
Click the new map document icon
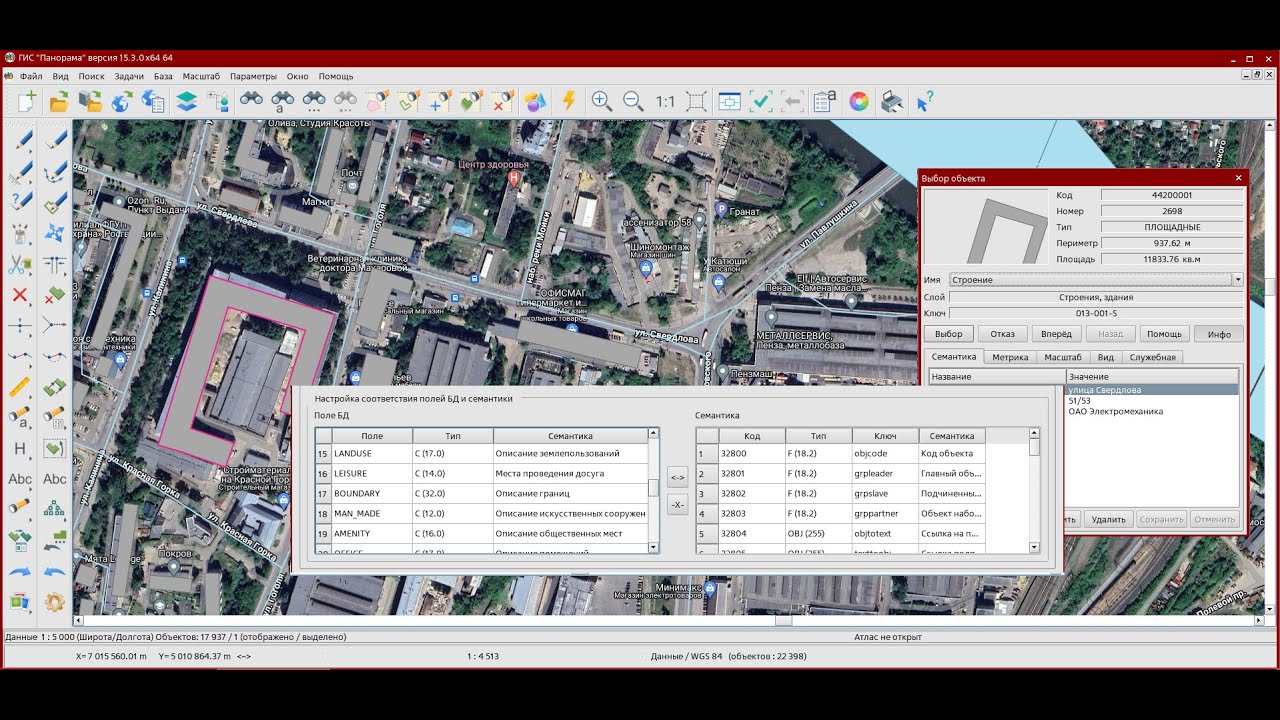tap(27, 101)
